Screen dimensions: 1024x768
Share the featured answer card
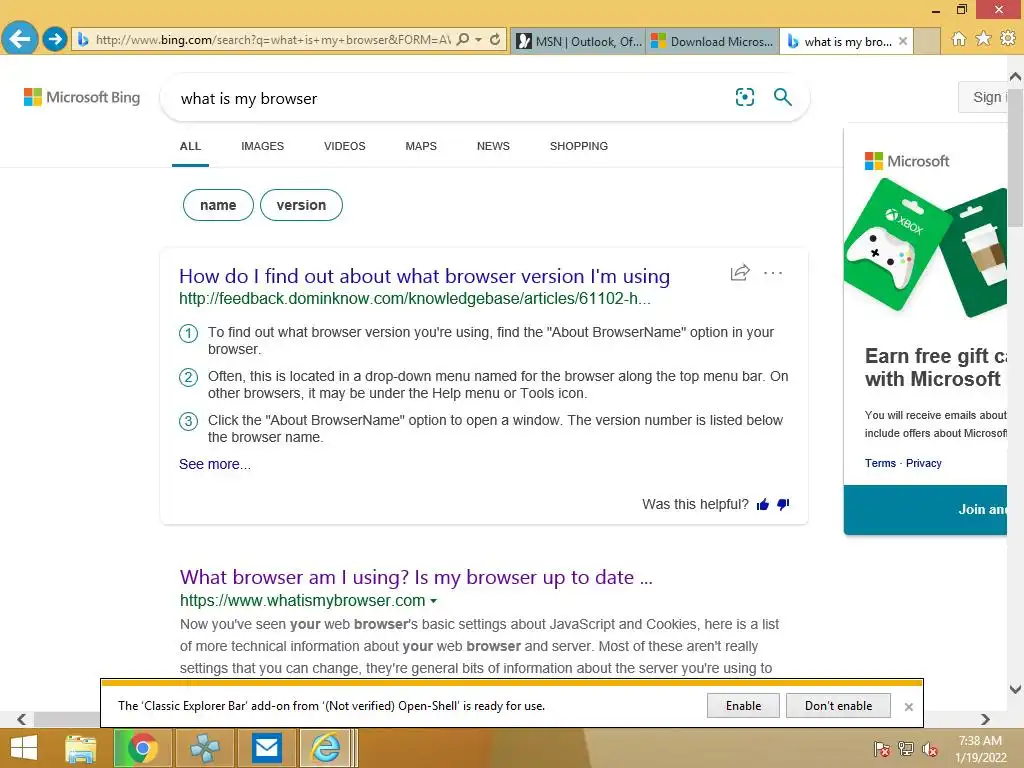pyautogui.click(x=740, y=272)
